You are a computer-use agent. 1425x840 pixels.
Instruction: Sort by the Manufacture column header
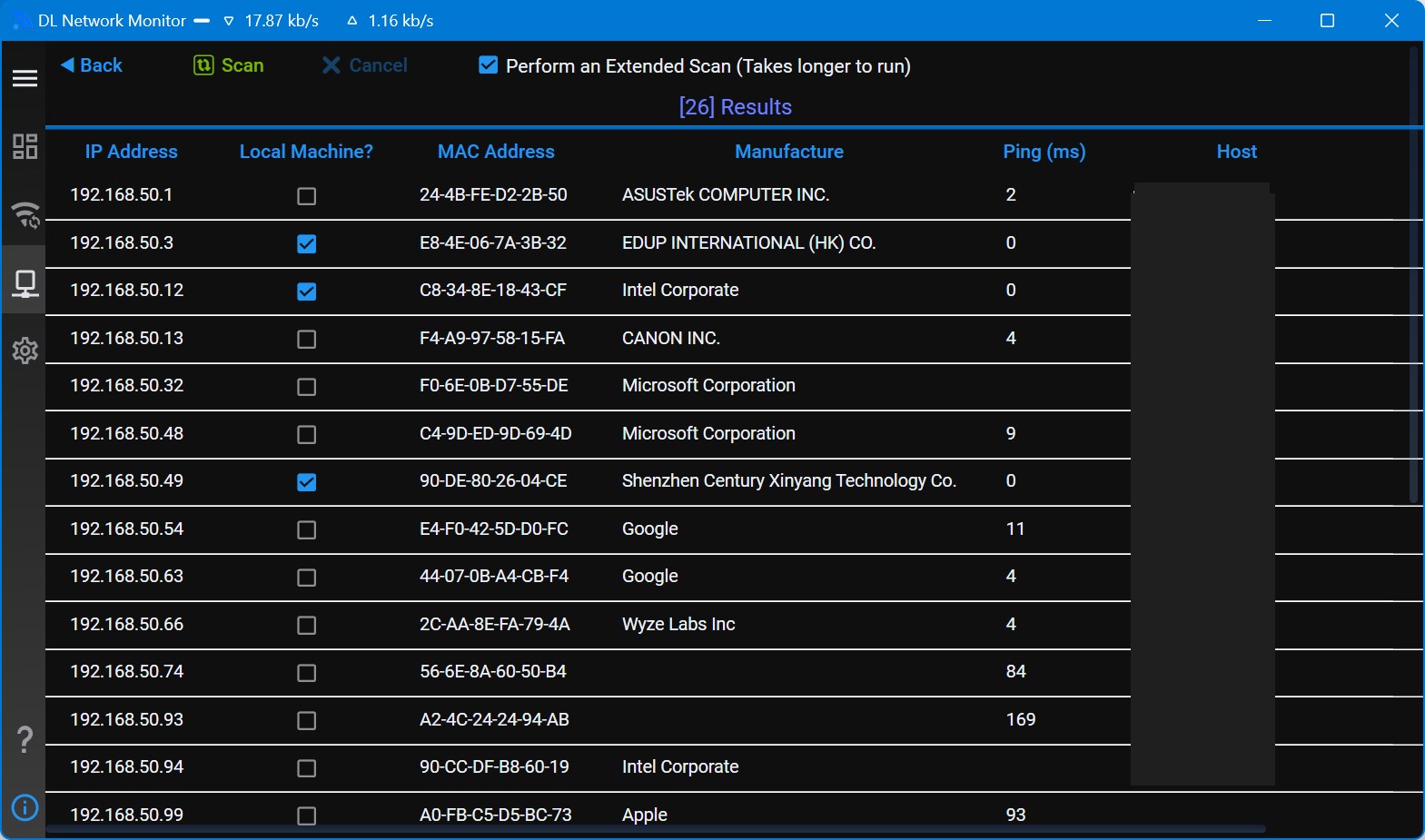[789, 152]
